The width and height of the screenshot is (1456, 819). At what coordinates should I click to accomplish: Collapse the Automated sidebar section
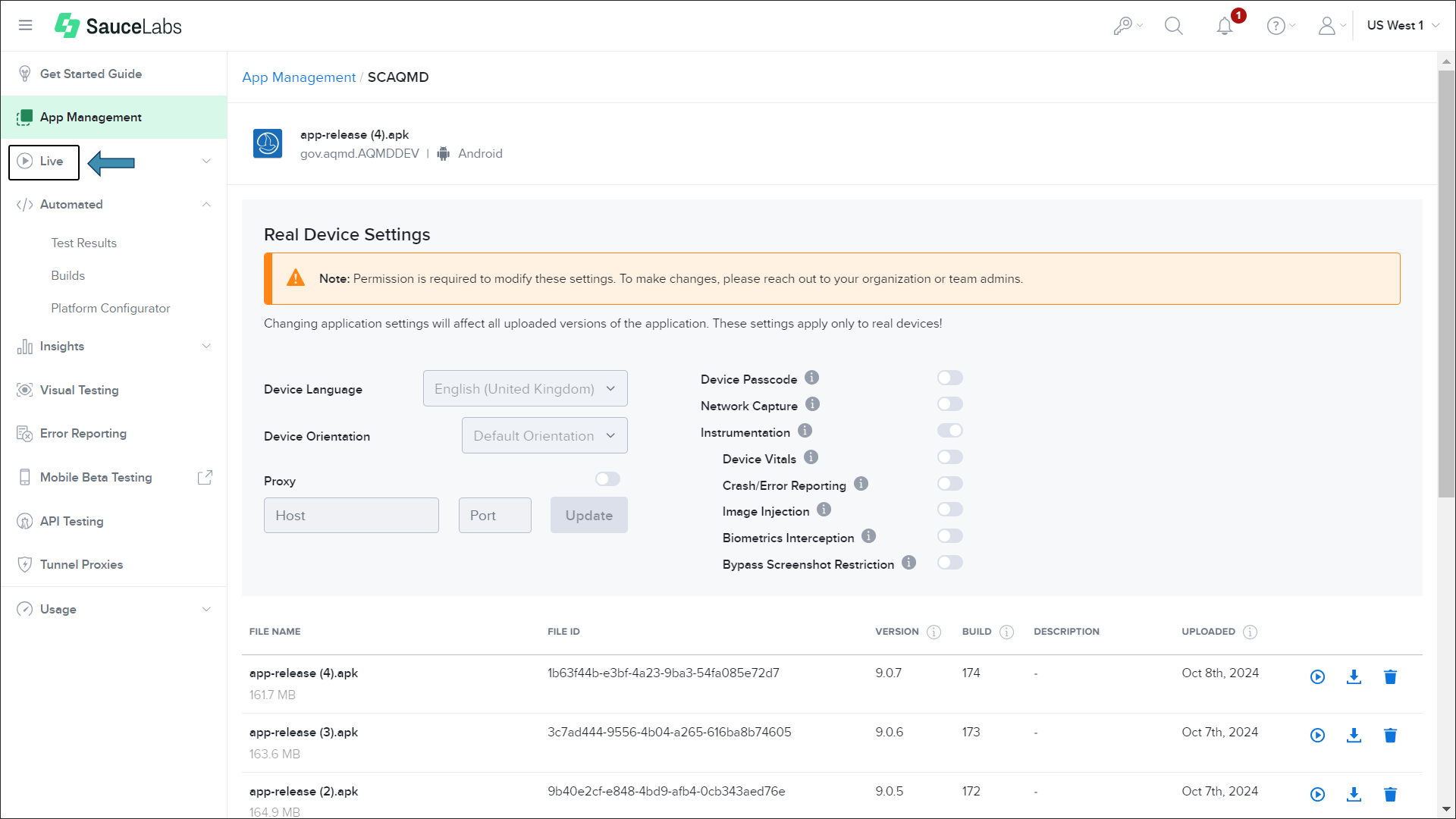(206, 205)
